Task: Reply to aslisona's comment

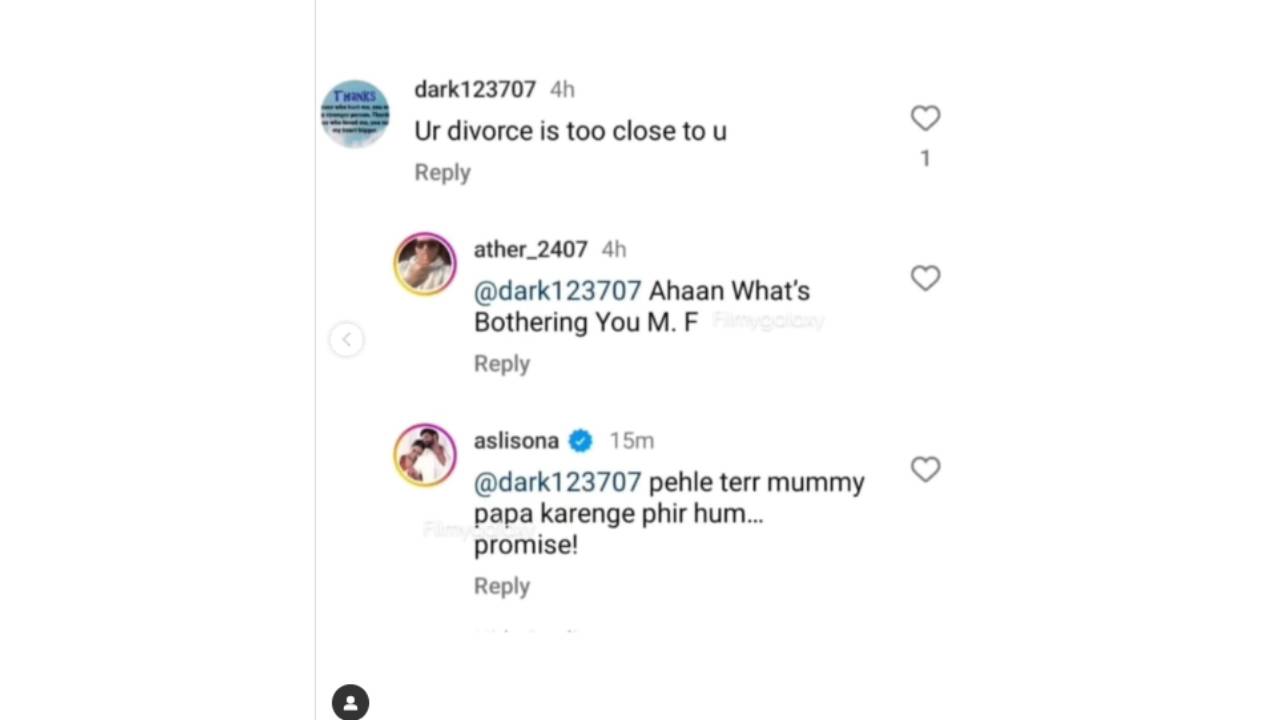Action: pyautogui.click(x=501, y=586)
